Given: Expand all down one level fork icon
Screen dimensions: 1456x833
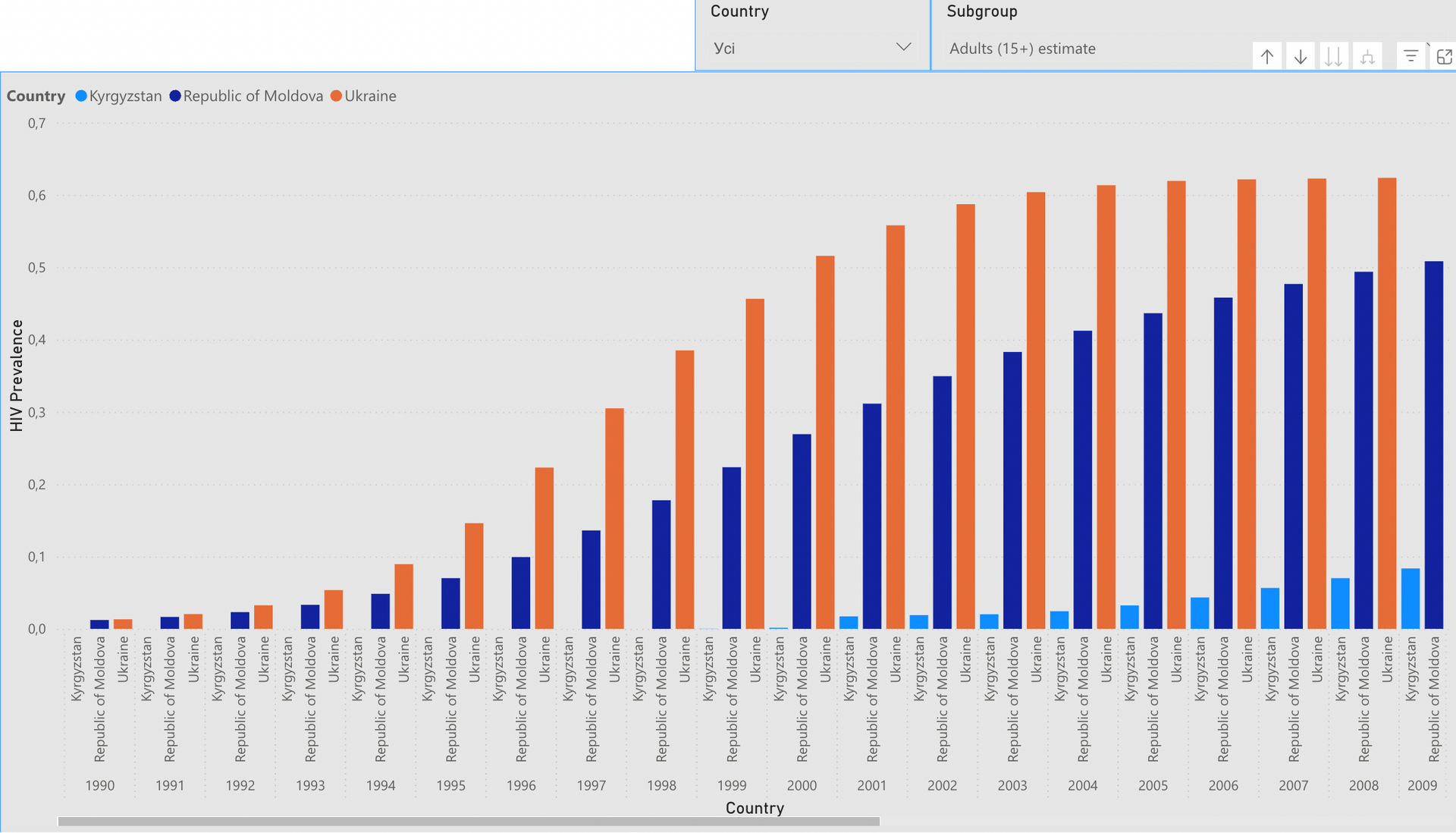Looking at the screenshot, I should 1367,56.
